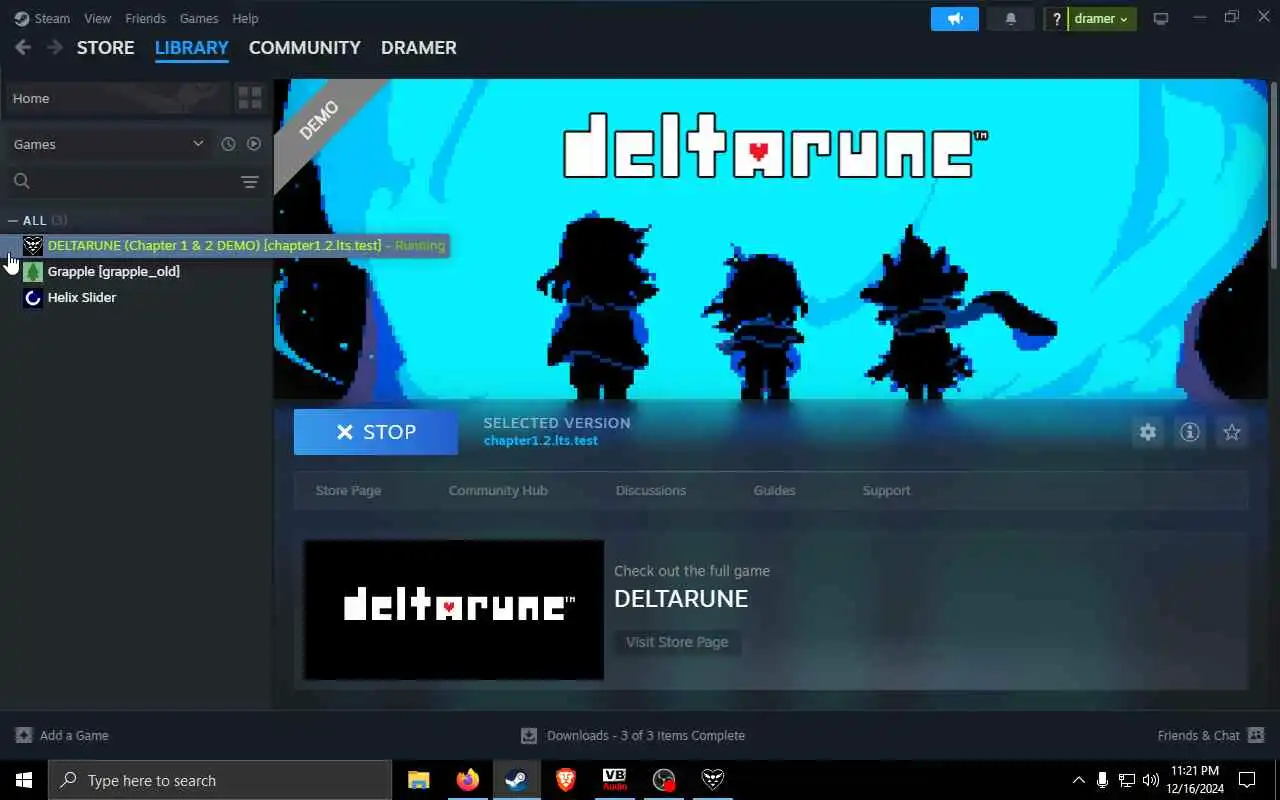
Task: Open the notifications bell
Action: (x=1010, y=18)
